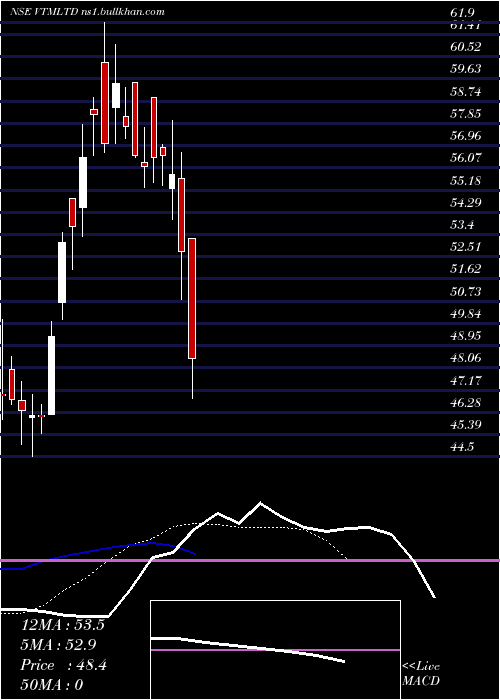This screenshot has width=500, height=700.
Task: Click the 12MA : 53.5 readout
Action: tap(62, 625)
